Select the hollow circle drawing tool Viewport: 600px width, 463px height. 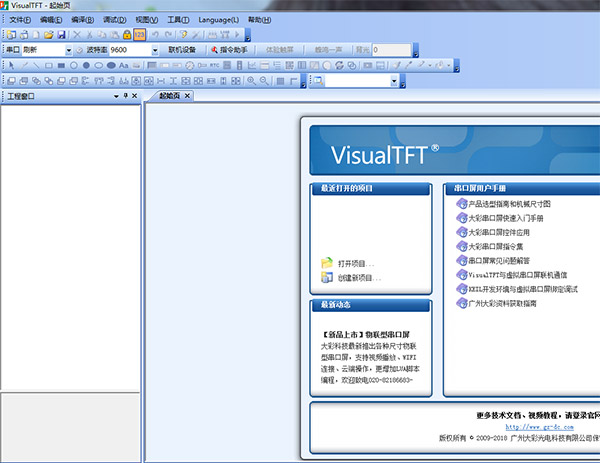coord(74,65)
